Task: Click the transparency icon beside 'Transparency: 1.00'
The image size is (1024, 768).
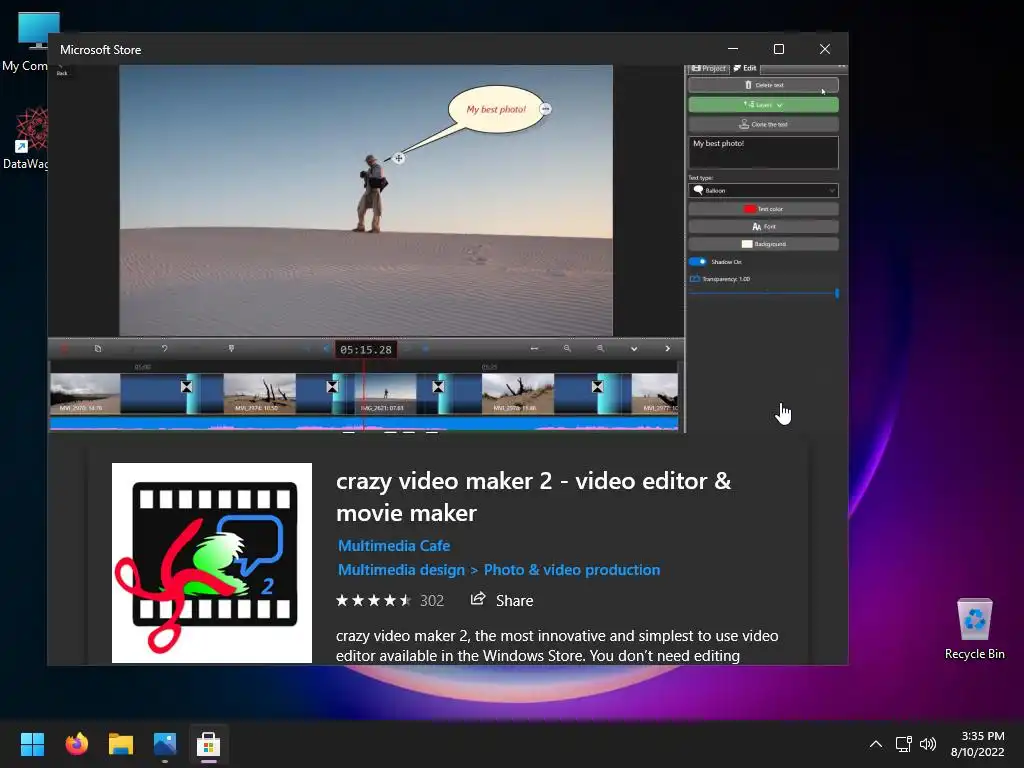Action: click(x=695, y=279)
